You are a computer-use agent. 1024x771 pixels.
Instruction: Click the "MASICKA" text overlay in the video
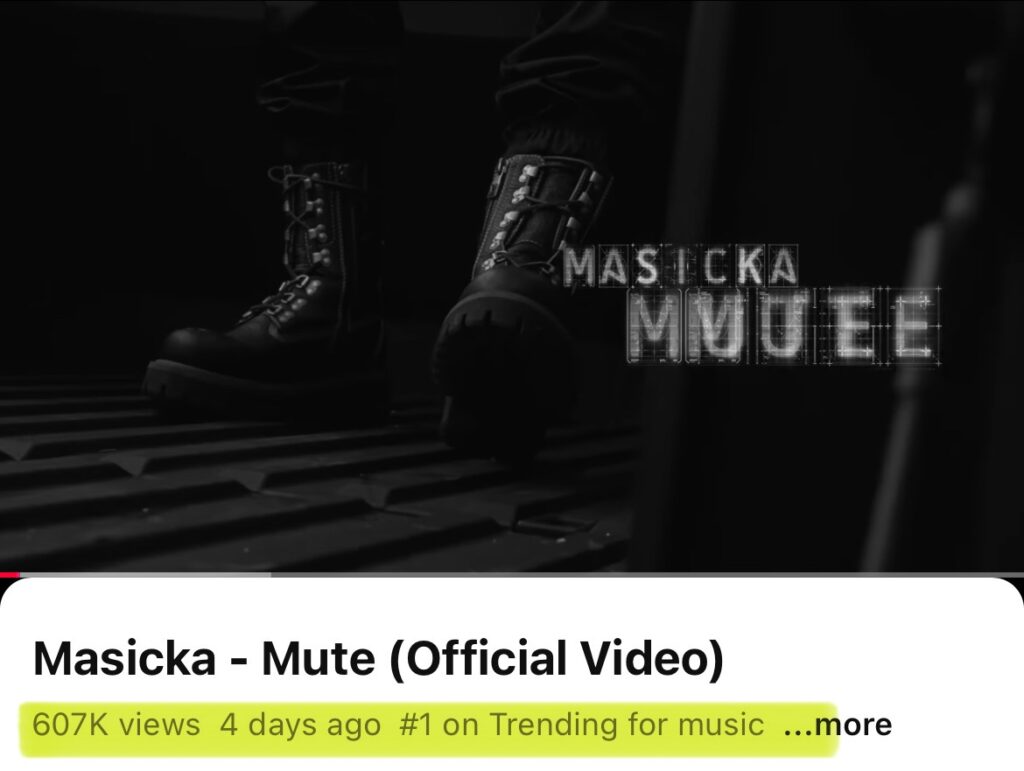tap(680, 266)
